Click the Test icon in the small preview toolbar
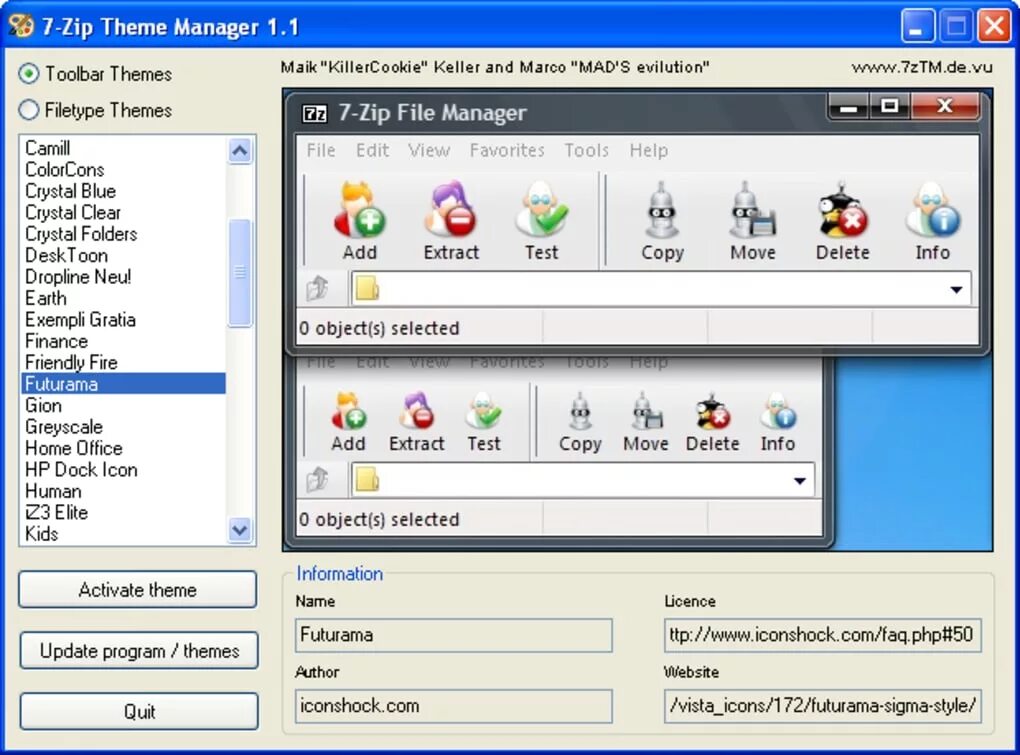Screen dimensions: 1020x755 point(483,411)
